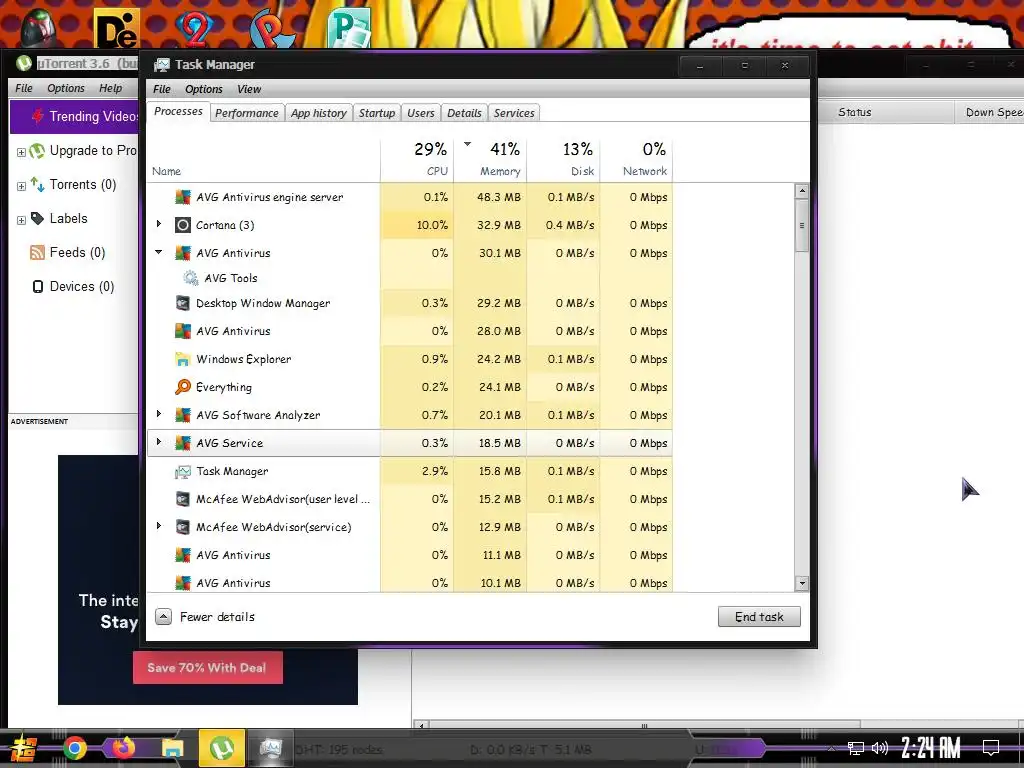Open uTorrent Options menu

click(x=65, y=88)
